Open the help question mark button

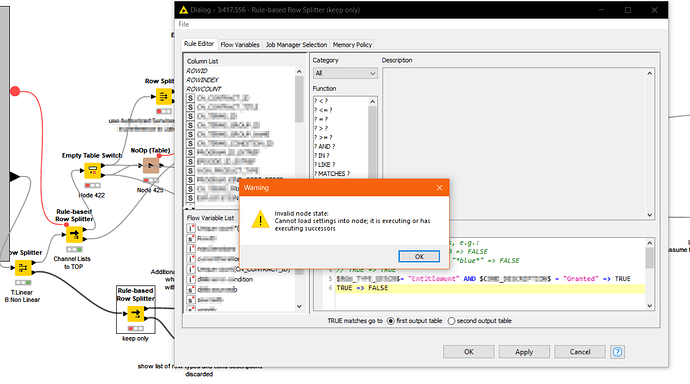point(617,352)
